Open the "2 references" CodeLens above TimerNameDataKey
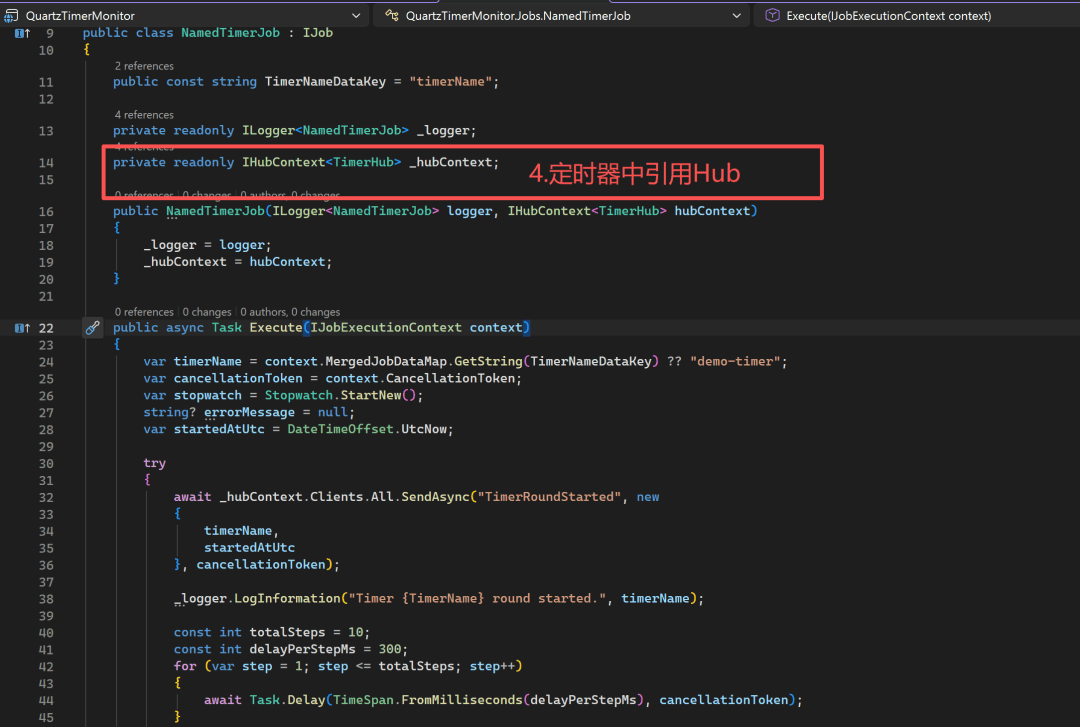This screenshot has width=1080, height=727. coord(144,65)
